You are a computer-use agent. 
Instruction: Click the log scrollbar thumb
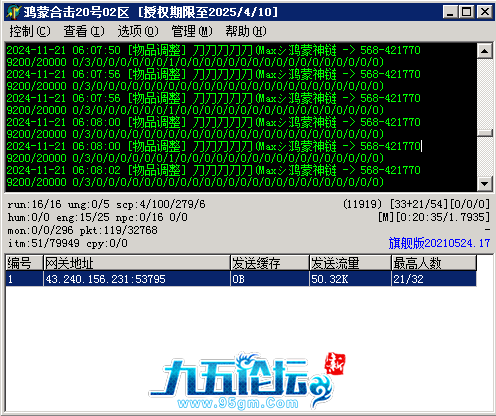coord(485,133)
